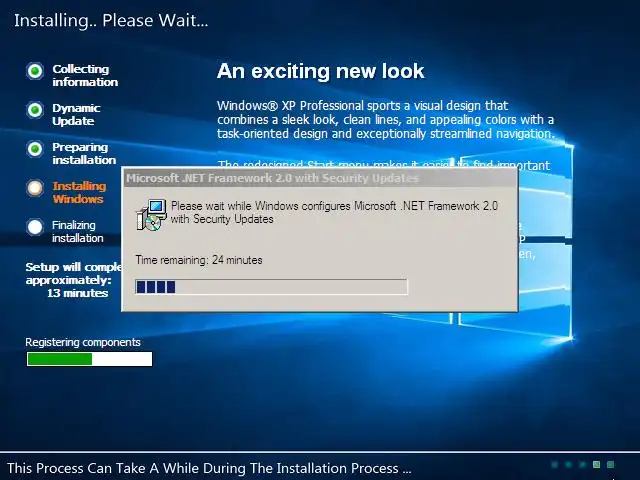Click the 'Dynamic Update' label
Screen dimensions: 640x480
click(76, 115)
